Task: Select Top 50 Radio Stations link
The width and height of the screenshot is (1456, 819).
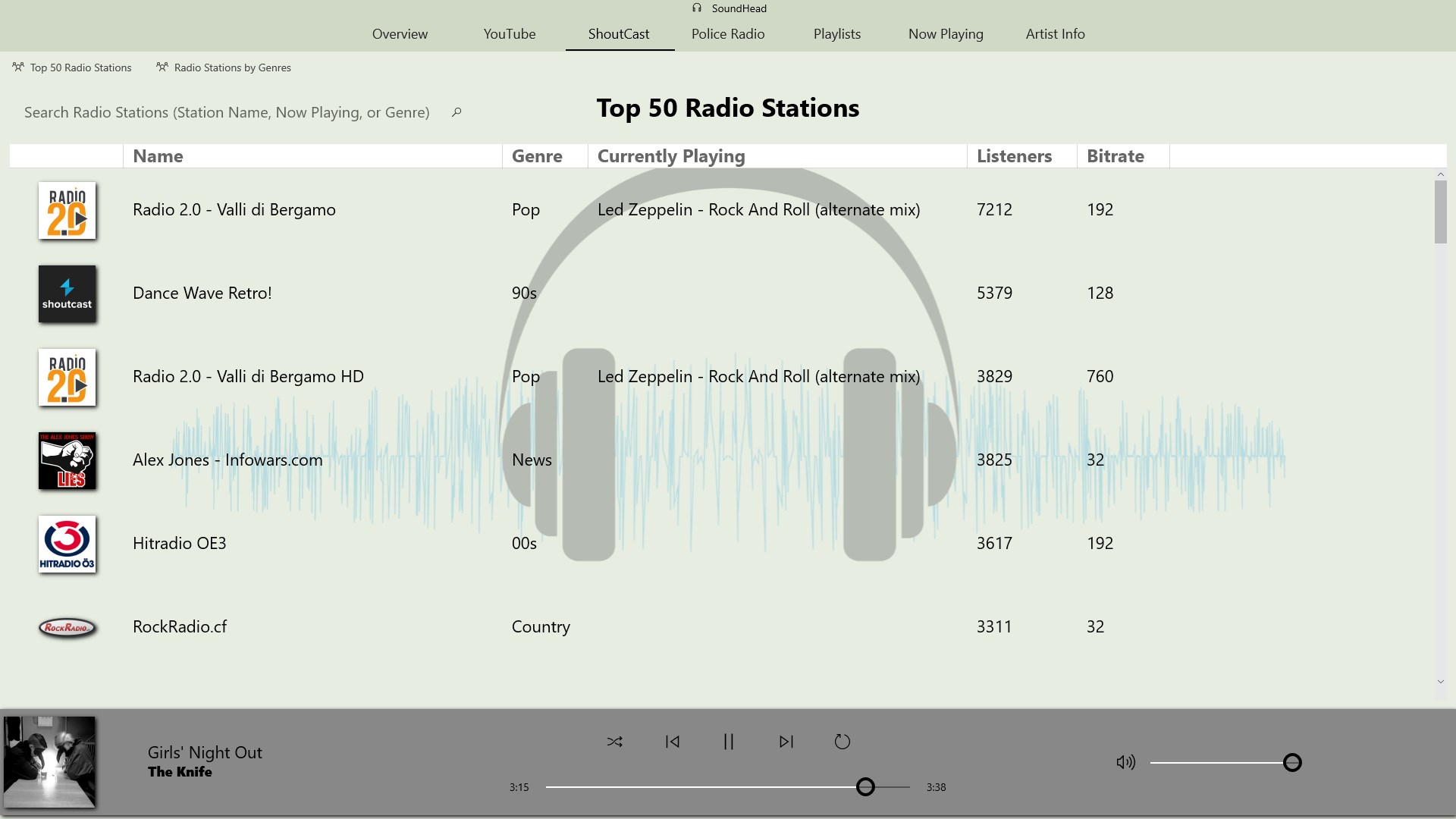Action: [80, 67]
